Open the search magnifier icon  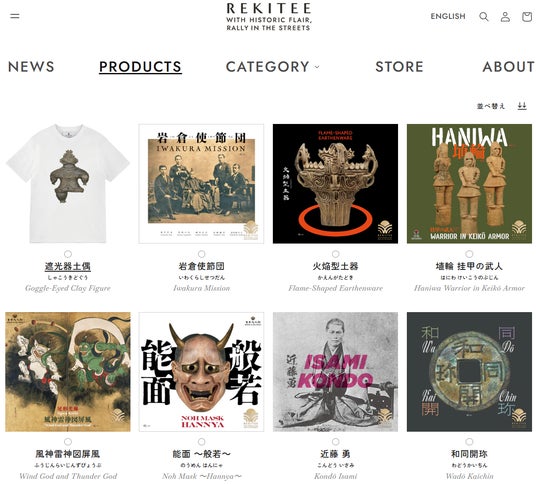[484, 16]
